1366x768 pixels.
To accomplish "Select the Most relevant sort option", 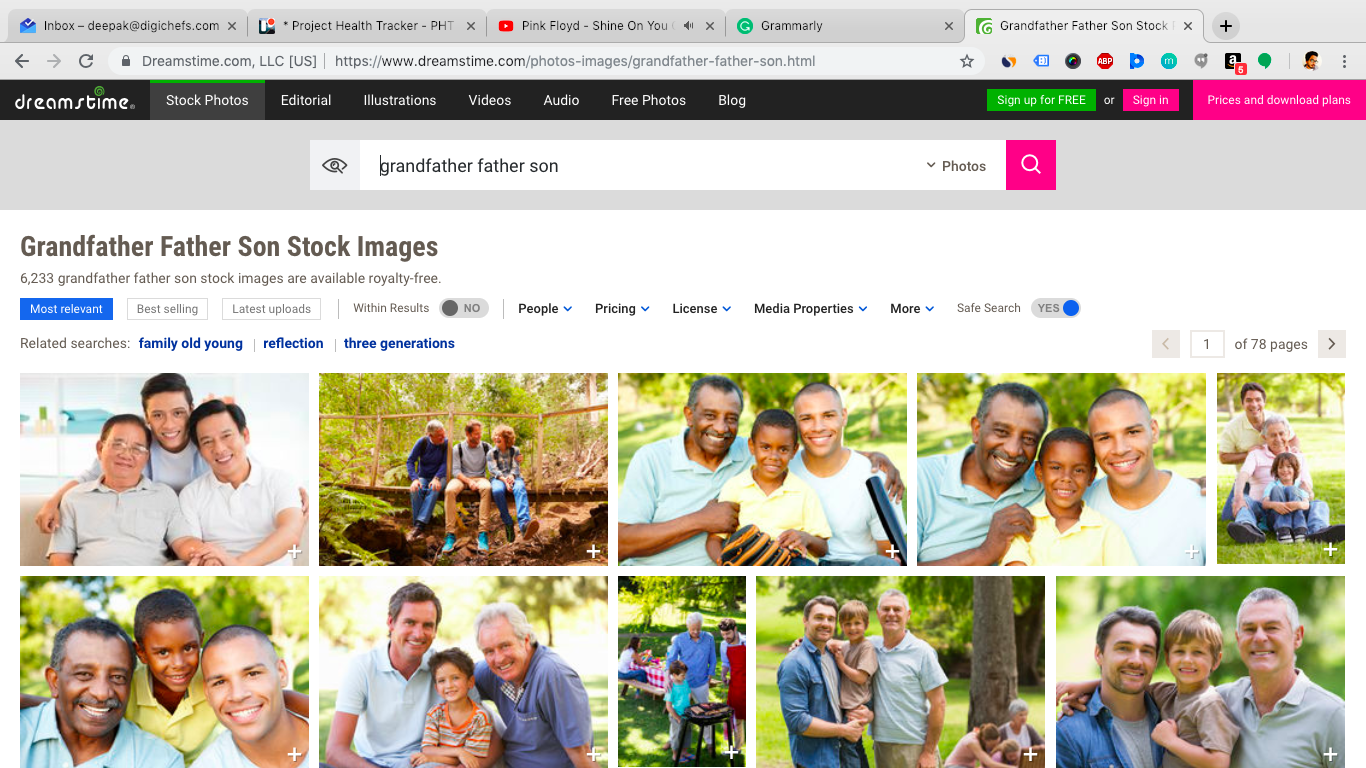I will point(66,309).
